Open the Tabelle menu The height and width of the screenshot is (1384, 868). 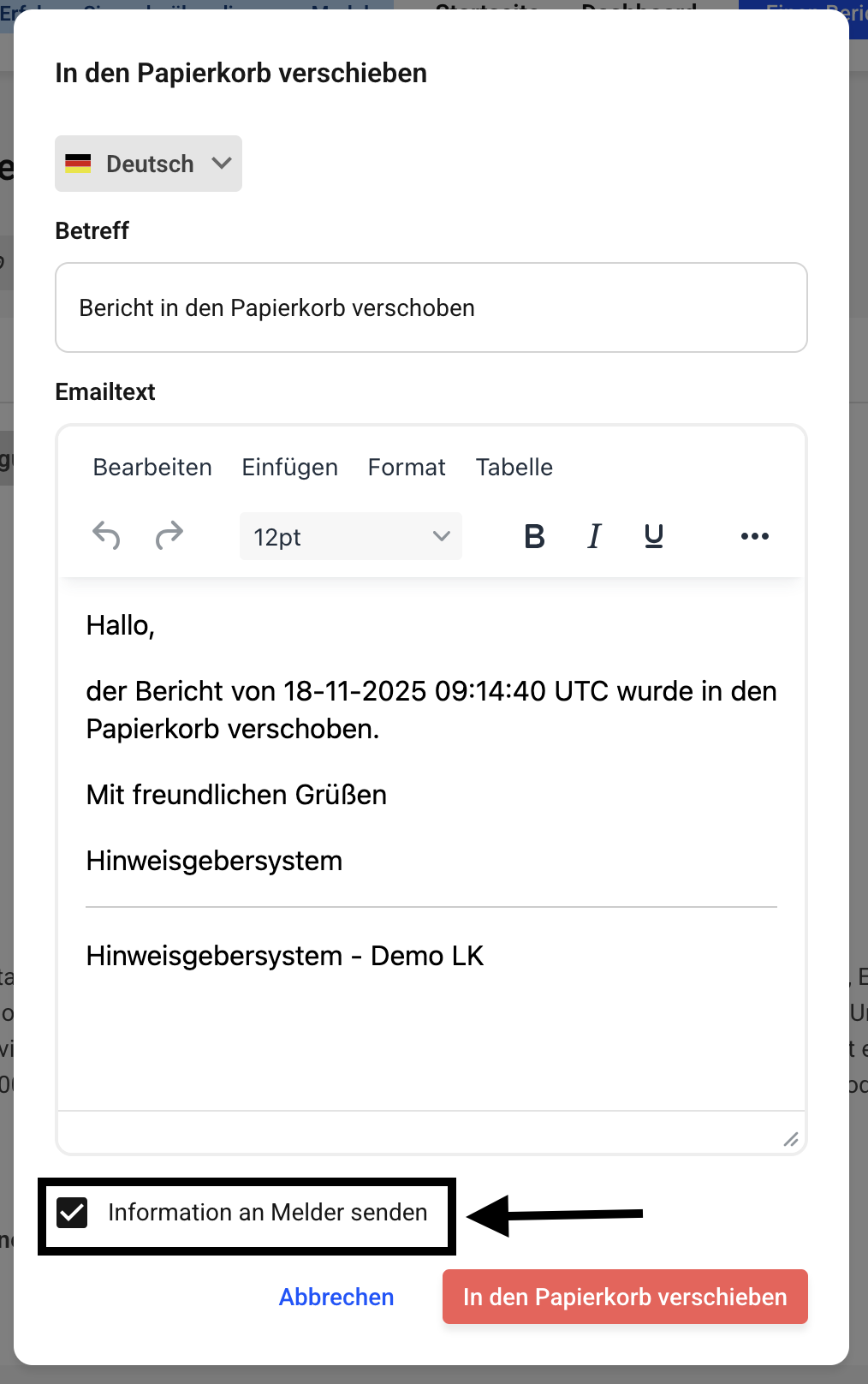(514, 468)
